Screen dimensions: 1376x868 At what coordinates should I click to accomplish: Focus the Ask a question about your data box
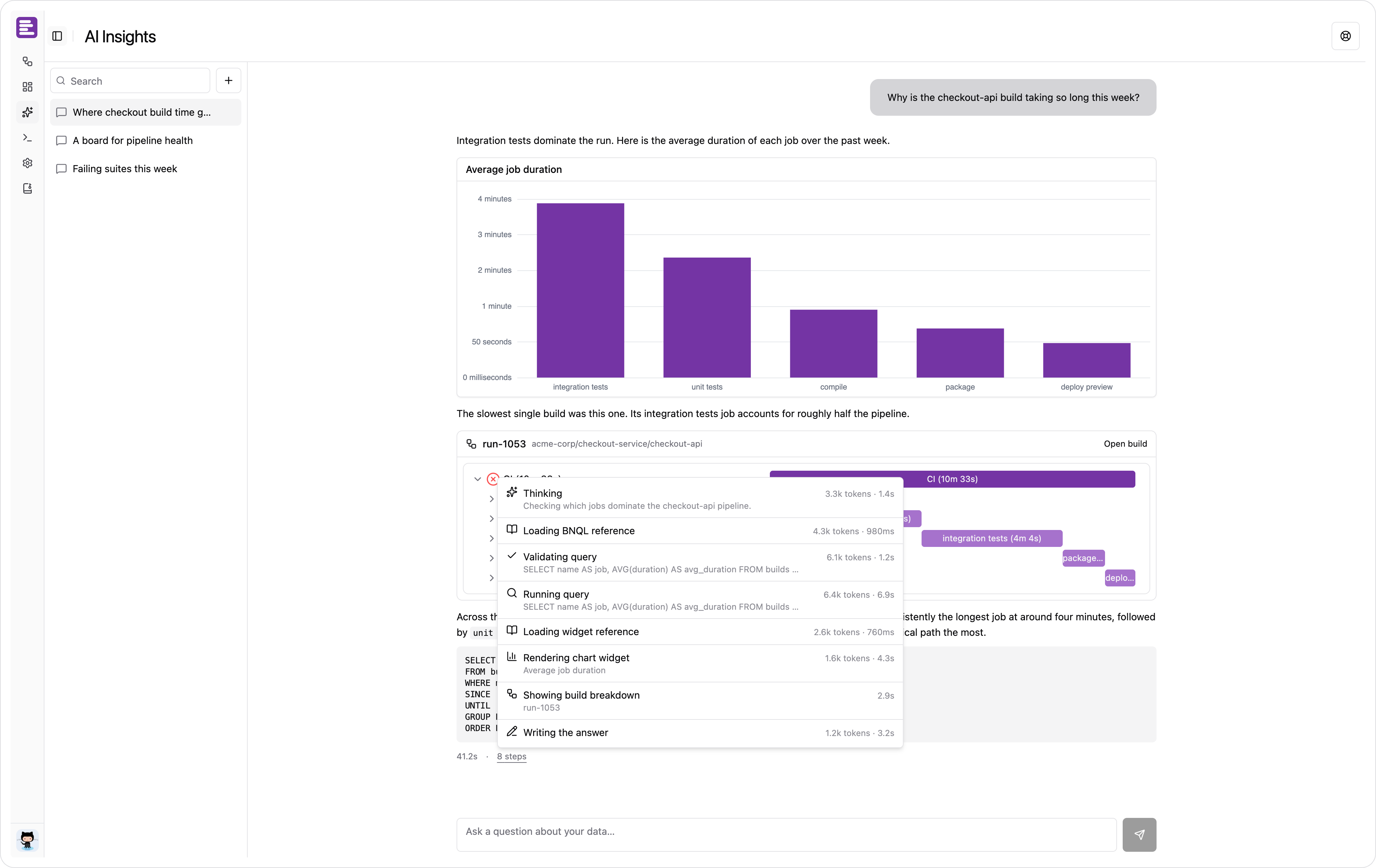786,834
